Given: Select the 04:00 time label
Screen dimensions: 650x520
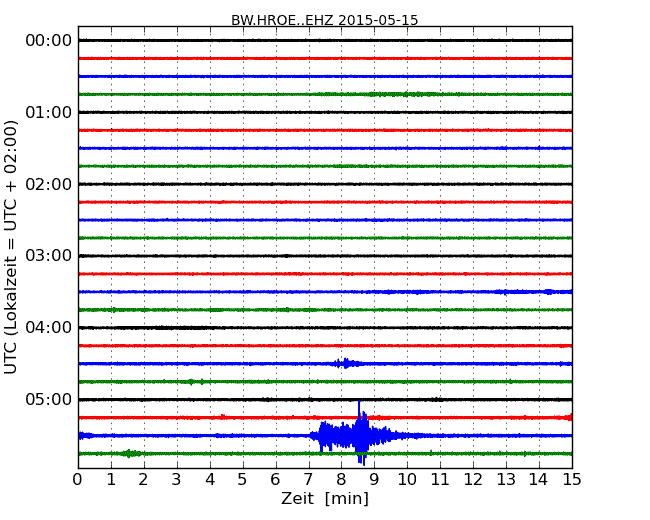Looking at the screenshot, I should coord(49,328).
